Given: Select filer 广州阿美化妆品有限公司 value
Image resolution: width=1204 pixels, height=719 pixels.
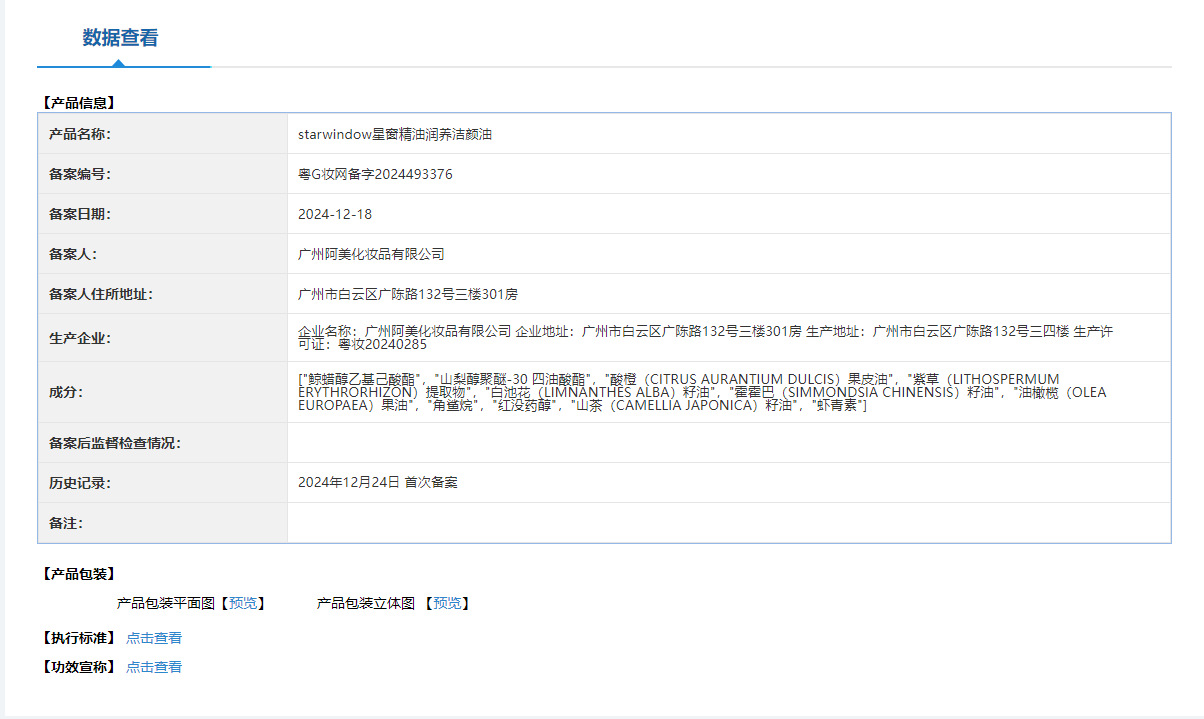Looking at the screenshot, I should point(371,254).
